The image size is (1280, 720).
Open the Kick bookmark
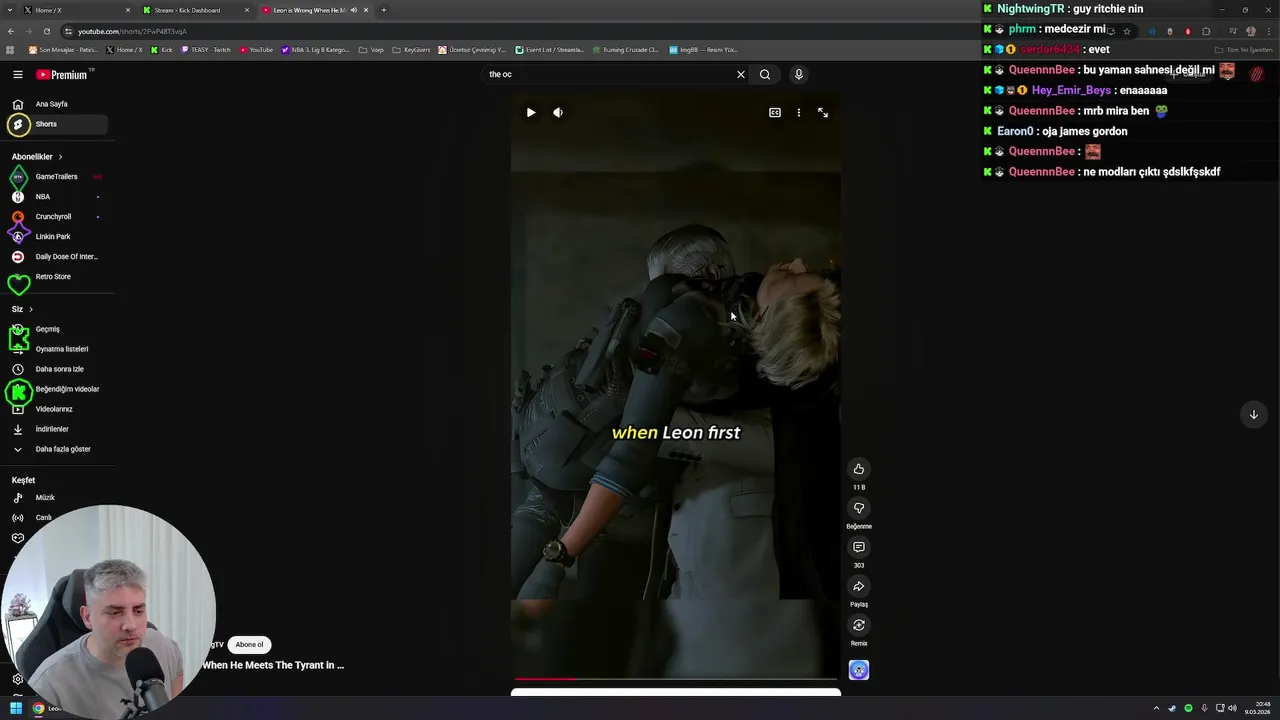[x=162, y=50]
